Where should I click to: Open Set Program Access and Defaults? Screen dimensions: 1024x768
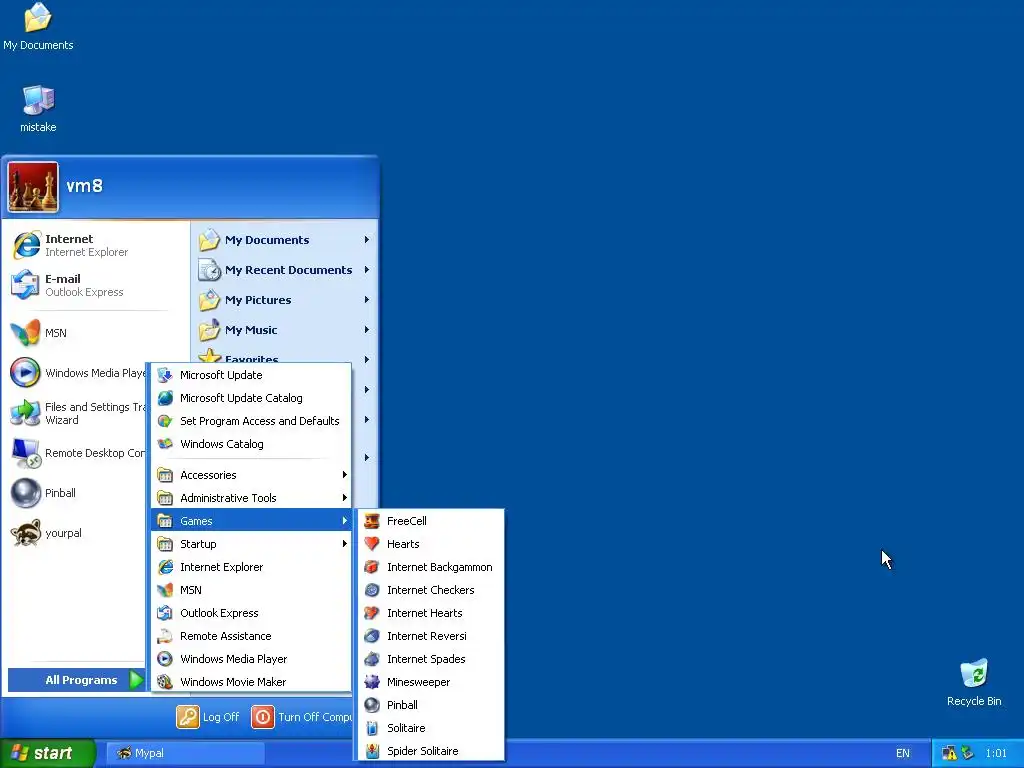click(x=251, y=421)
